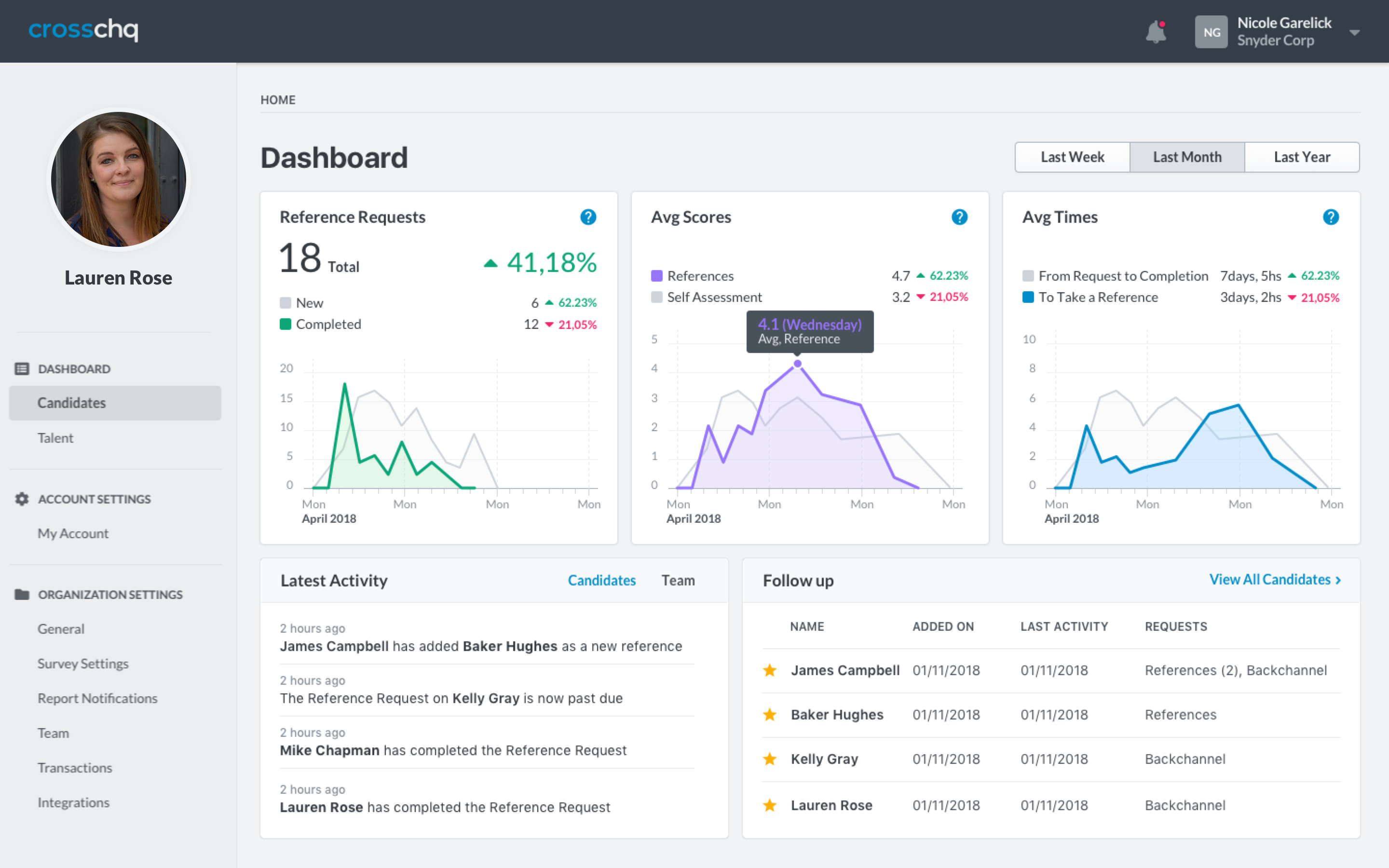This screenshot has width=1389, height=868.
Task: Click the Avg Times help icon
Action: tap(1331, 217)
